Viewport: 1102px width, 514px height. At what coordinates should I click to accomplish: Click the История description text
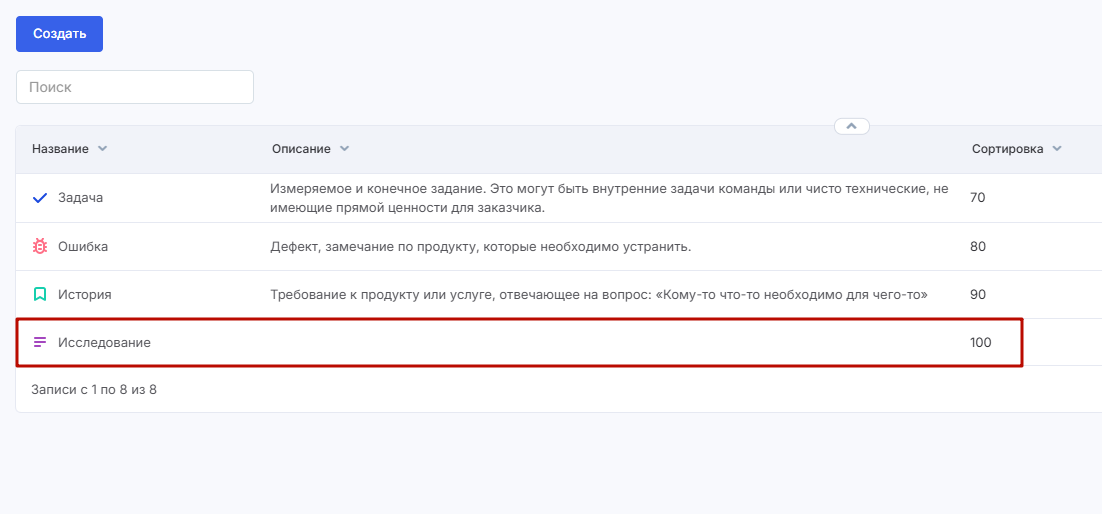(599, 294)
